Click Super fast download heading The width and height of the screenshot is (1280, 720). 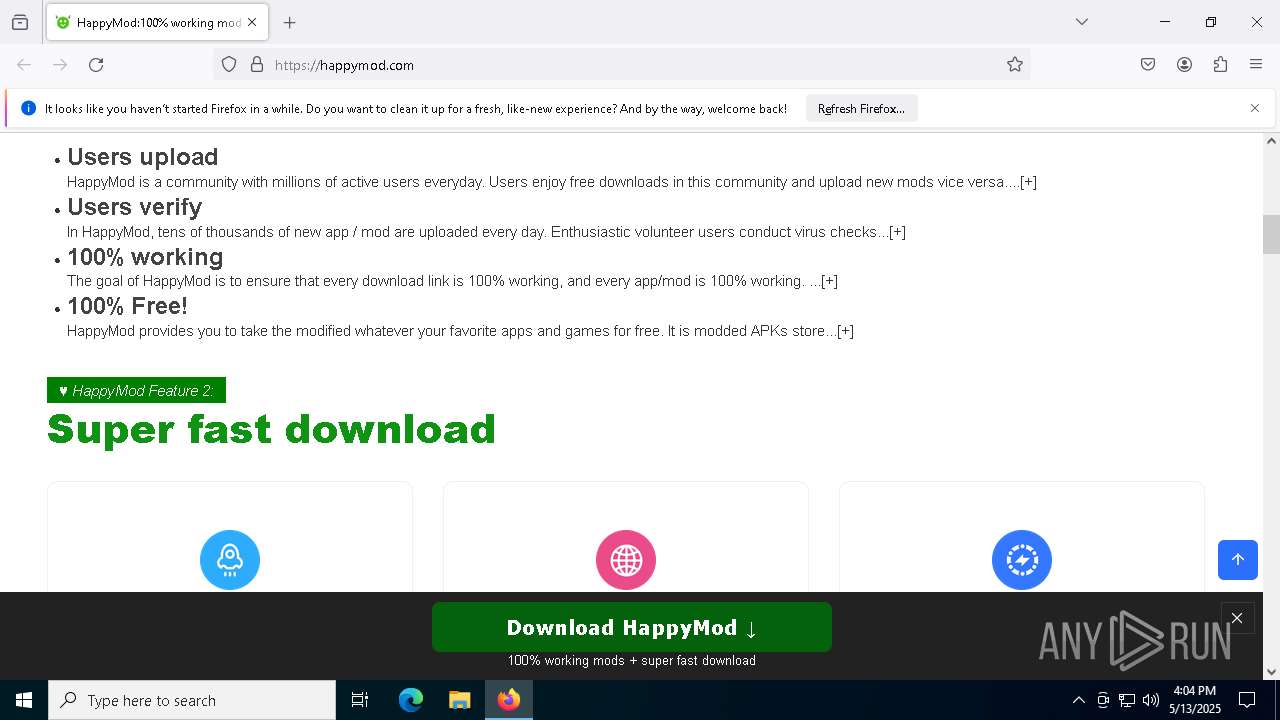(x=271, y=429)
